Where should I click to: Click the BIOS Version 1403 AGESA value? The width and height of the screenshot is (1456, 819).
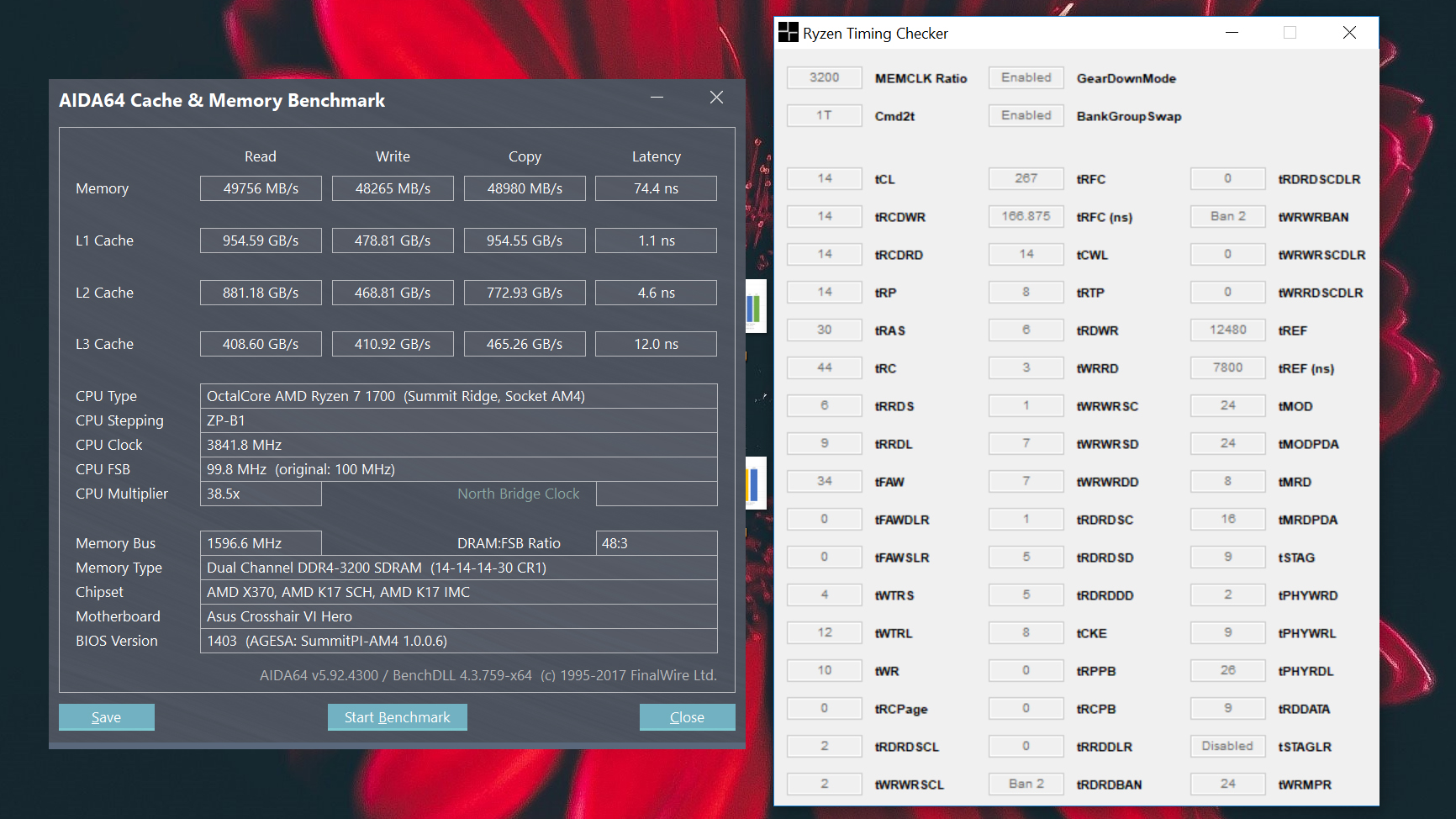coord(459,641)
